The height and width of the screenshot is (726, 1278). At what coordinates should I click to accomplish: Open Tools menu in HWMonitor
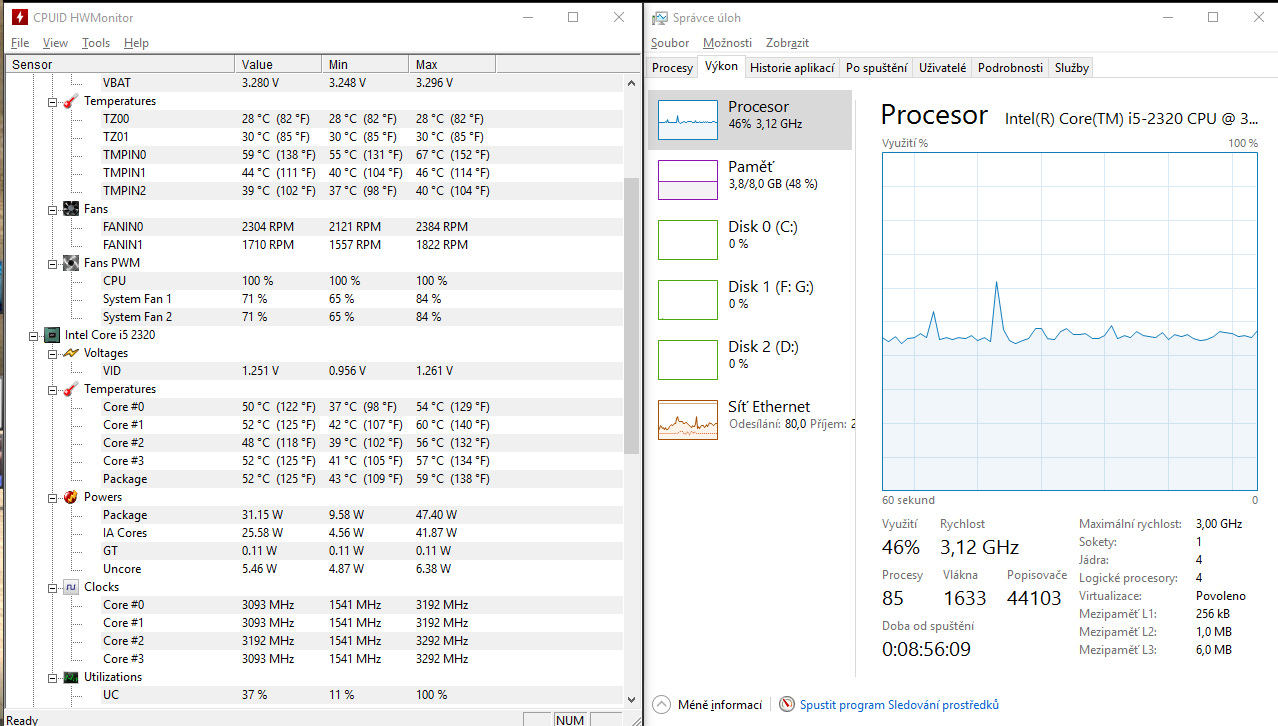tap(96, 43)
